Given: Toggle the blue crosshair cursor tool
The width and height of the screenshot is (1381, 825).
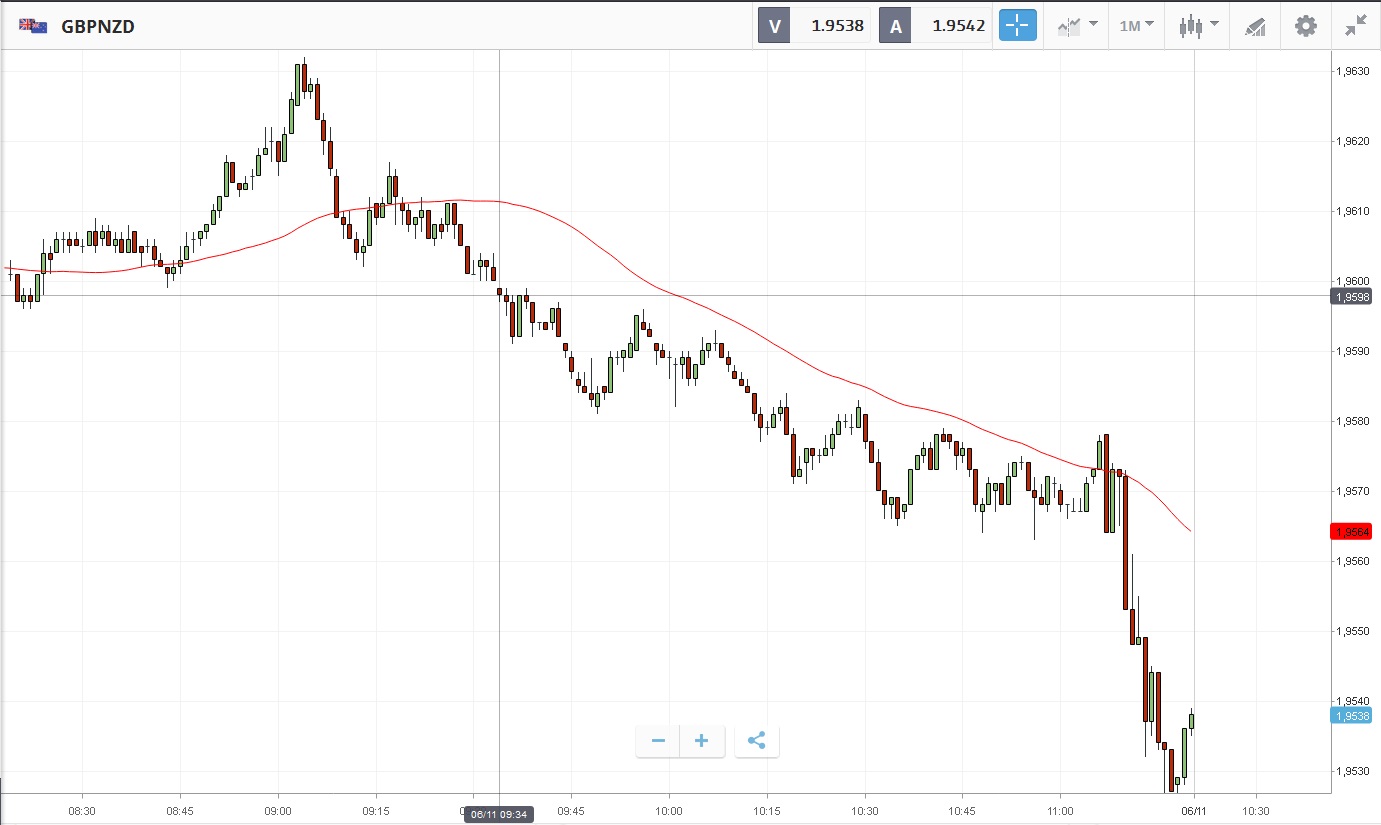Looking at the screenshot, I should 1018,26.
